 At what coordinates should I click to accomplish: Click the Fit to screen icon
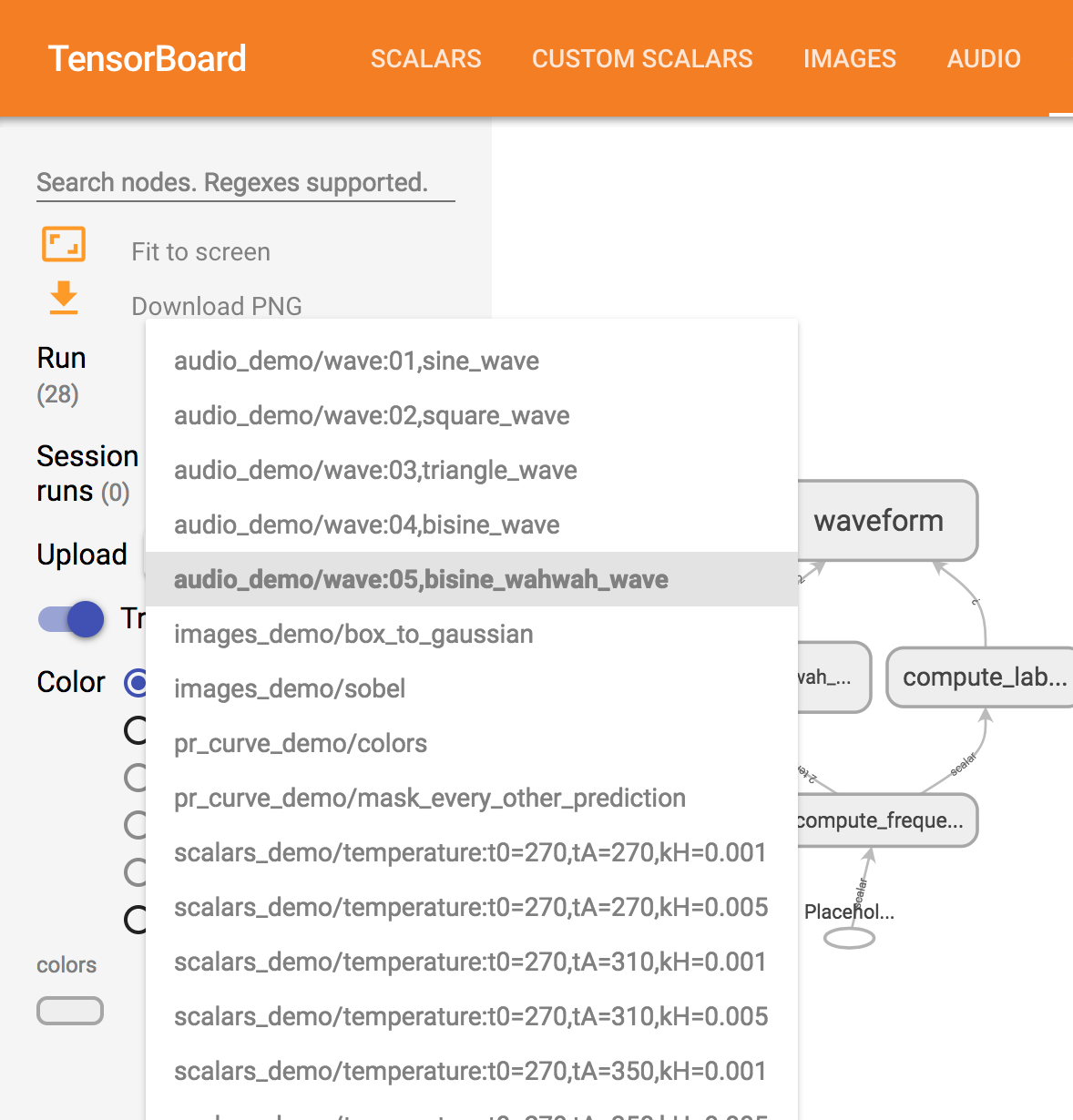64,244
